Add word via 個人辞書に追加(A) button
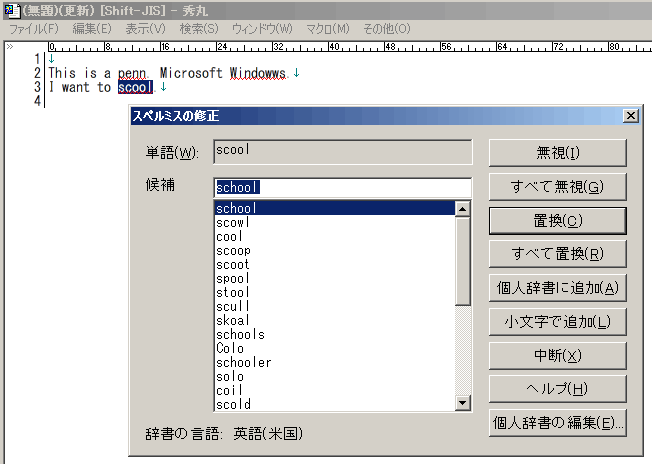The image size is (652, 464). tap(557, 288)
